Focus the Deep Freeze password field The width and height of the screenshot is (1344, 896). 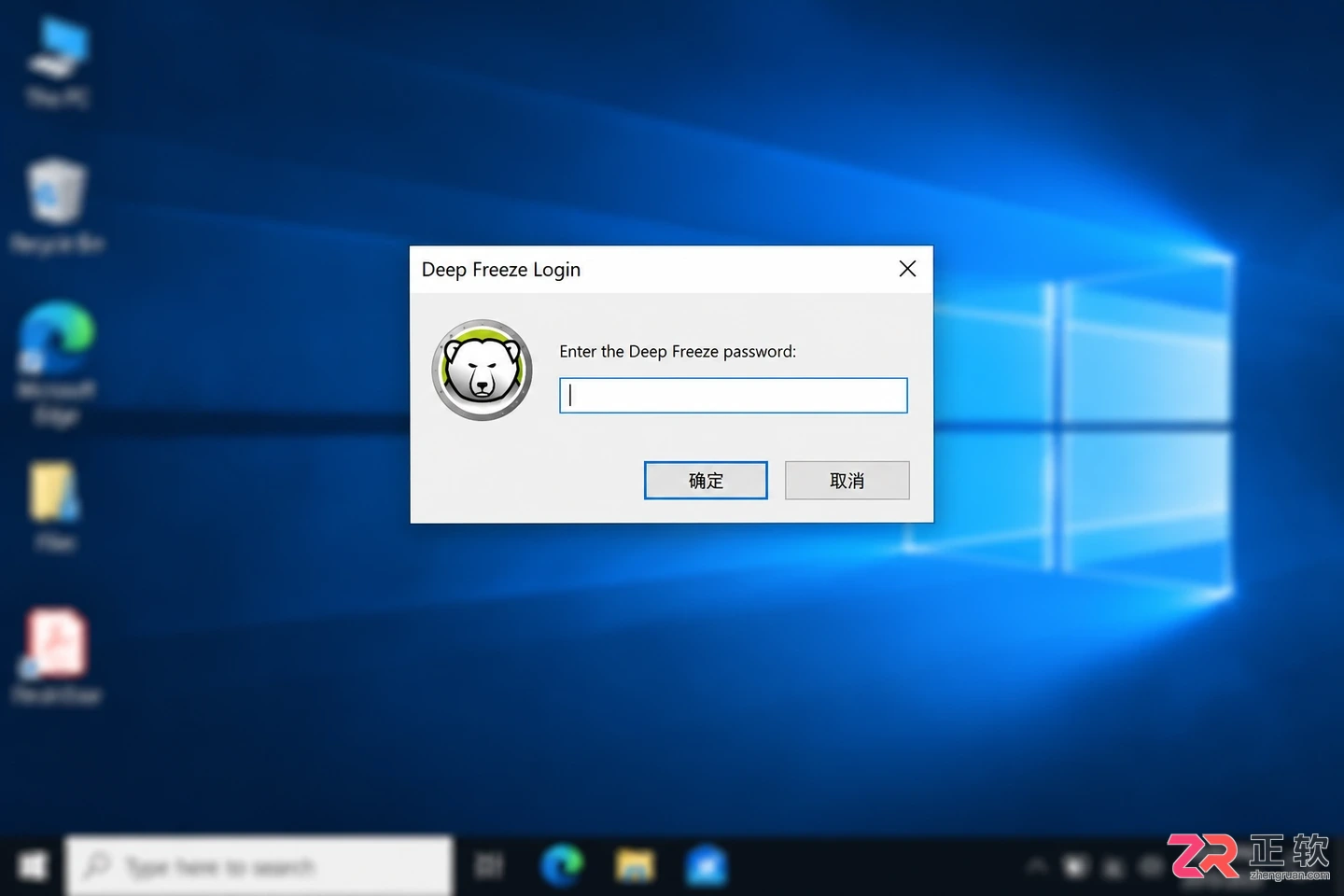click(734, 395)
